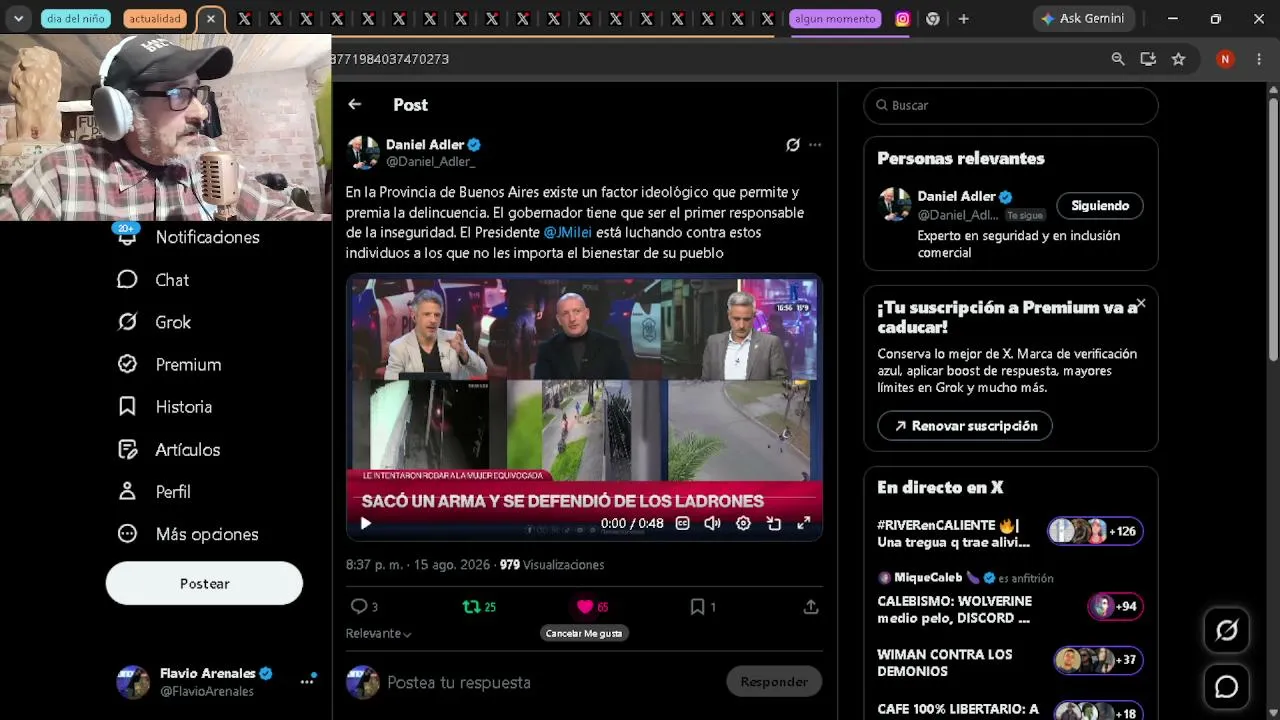The image size is (1280, 720).
Task: Bookmark the post
Action: point(702,606)
